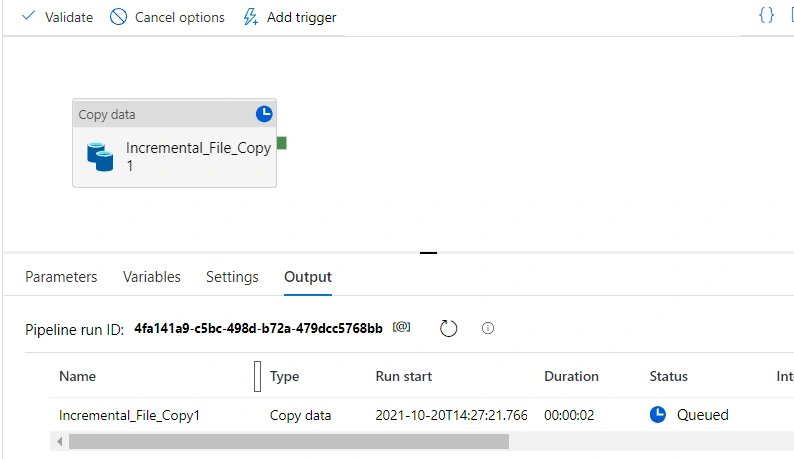Image resolution: width=794 pixels, height=459 pixels.
Task: Refresh the pipeline run output
Action: pyautogui.click(x=448, y=328)
